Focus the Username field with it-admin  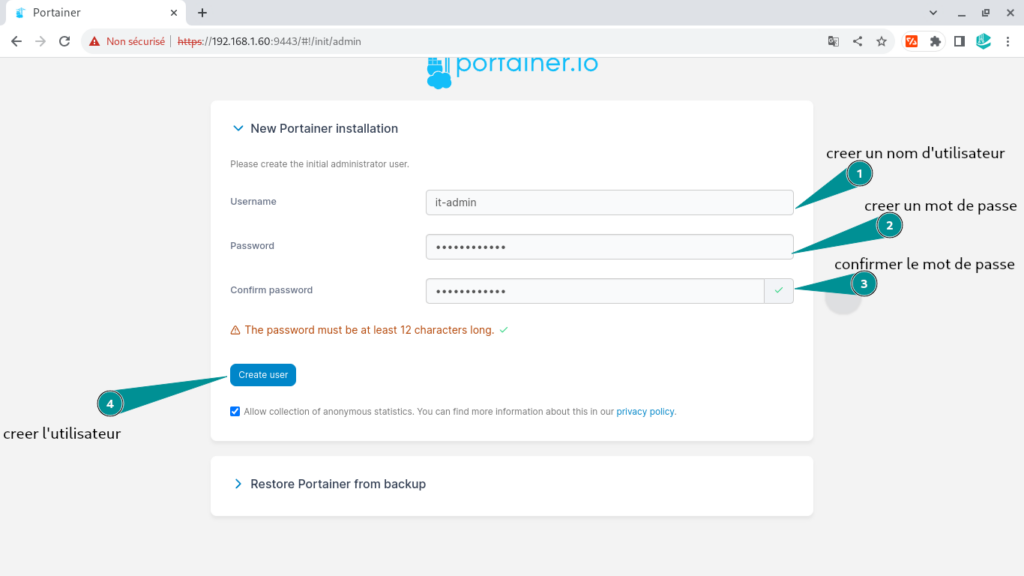(609, 202)
